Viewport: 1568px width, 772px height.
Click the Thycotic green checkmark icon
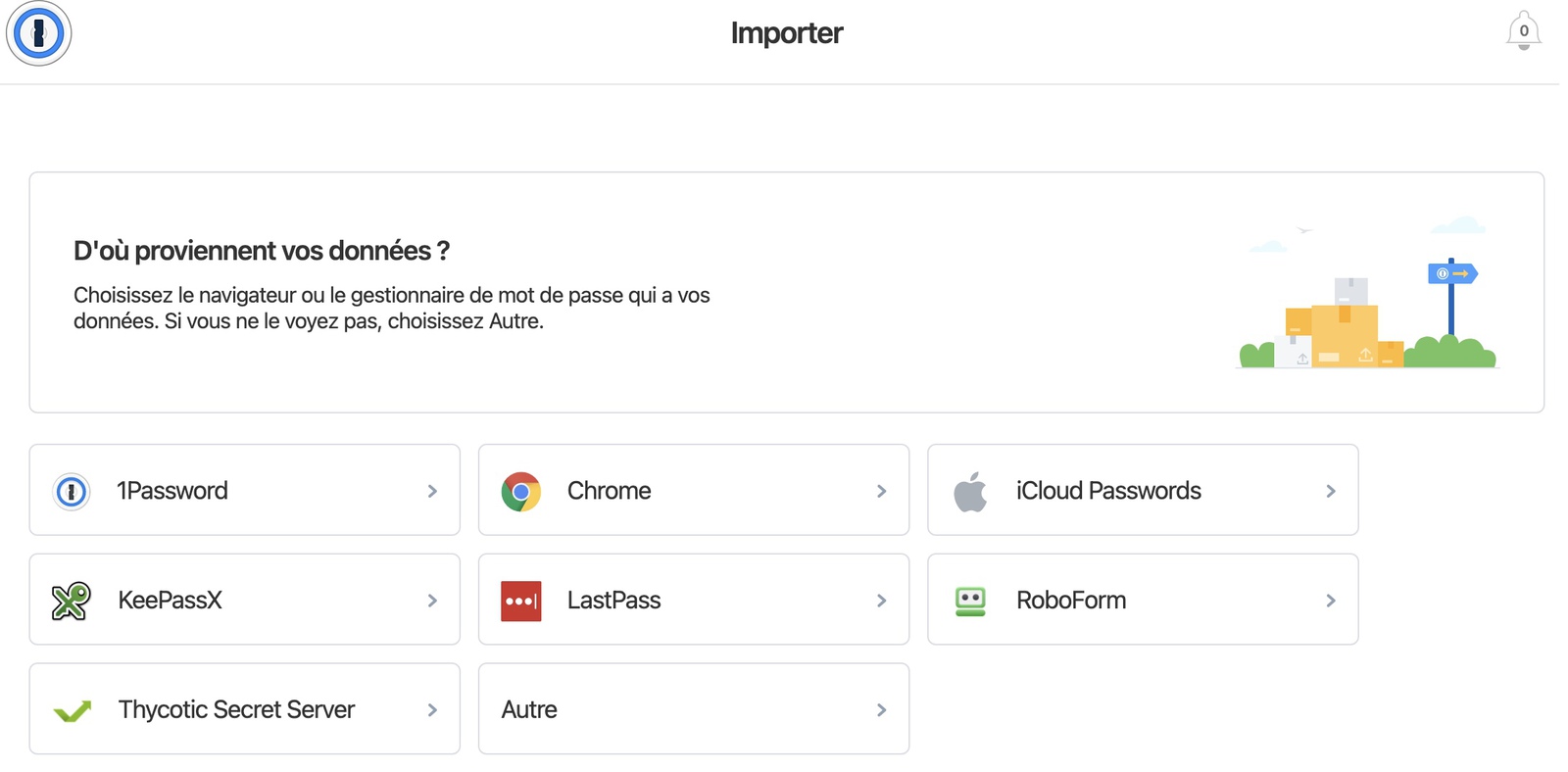pyautogui.click(x=72, y=710)
